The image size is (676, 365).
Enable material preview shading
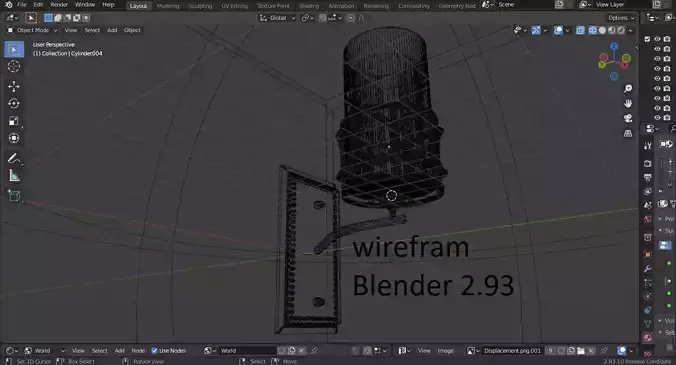[612, 30]
